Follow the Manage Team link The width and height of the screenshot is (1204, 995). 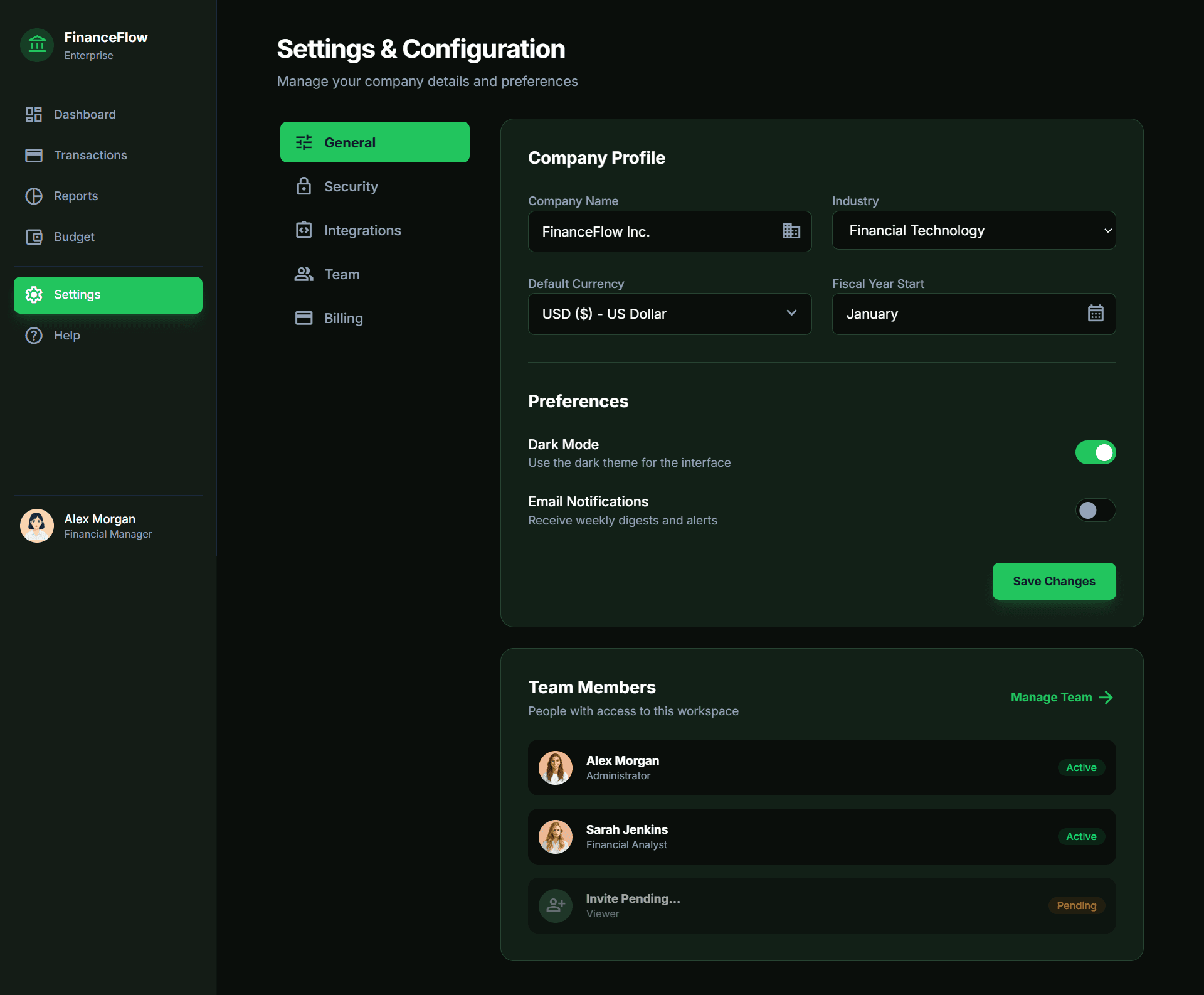coord(1061,697)
